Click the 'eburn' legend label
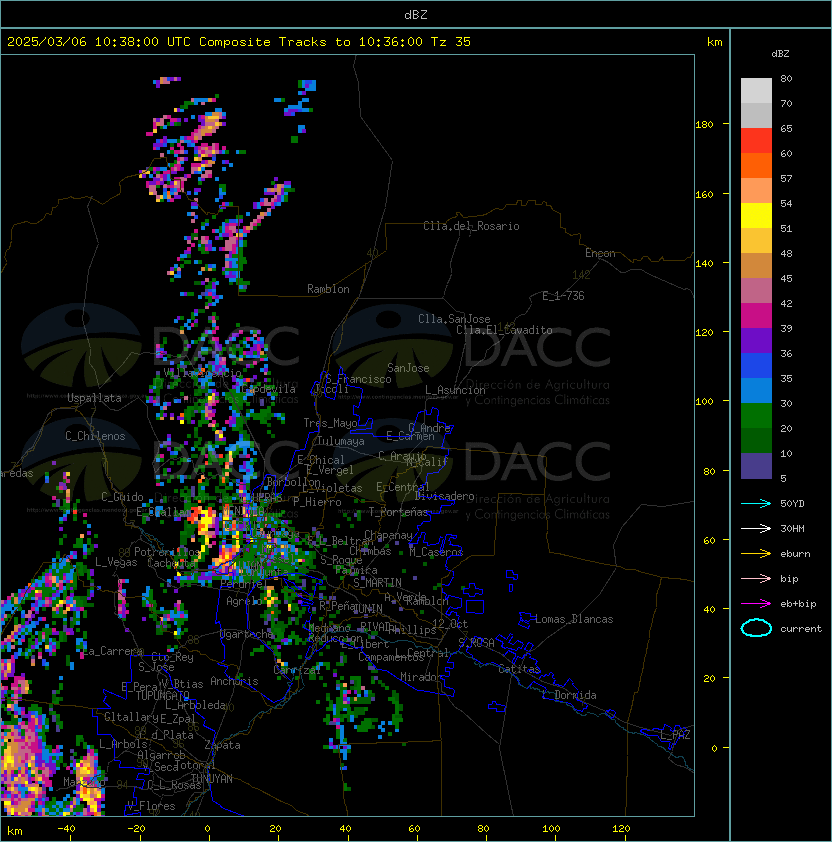The image size is (832, 842). pos(795,554)
